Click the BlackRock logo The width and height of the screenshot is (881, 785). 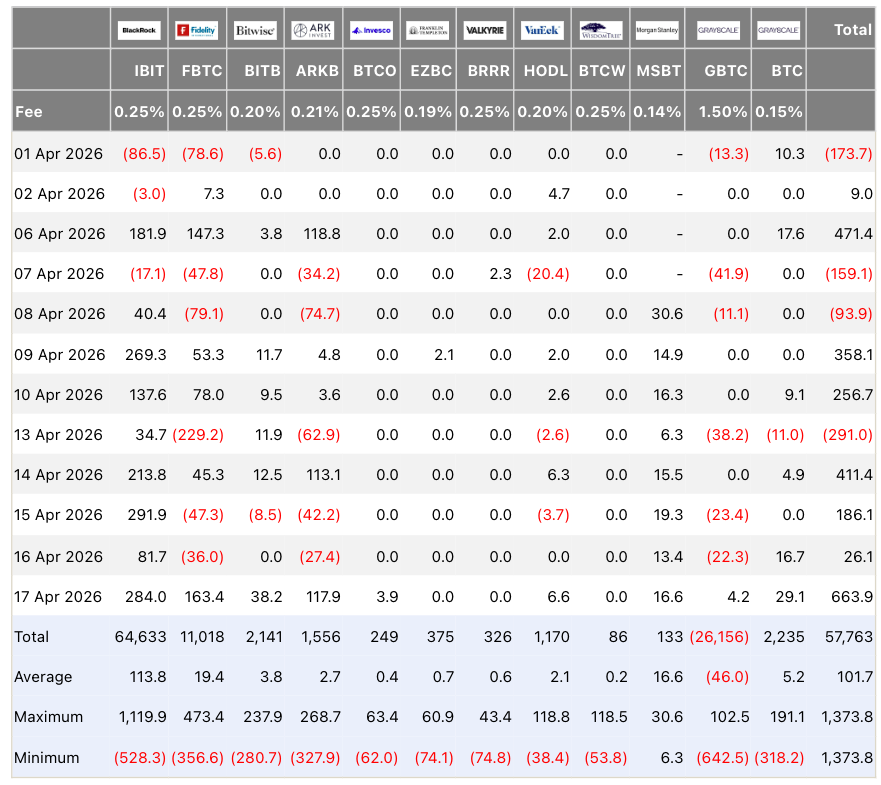(139, 30)
